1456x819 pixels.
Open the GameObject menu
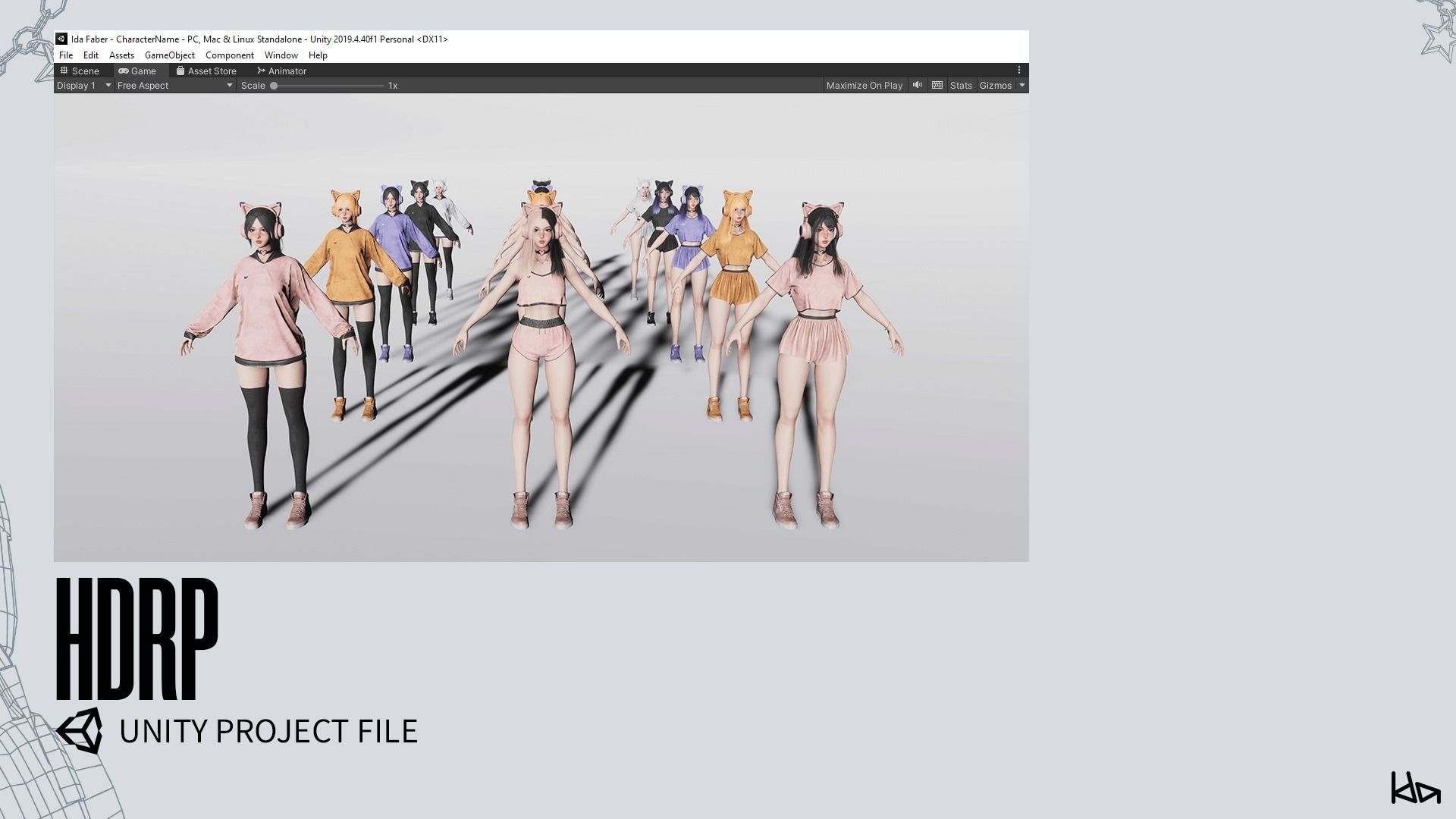170,55
